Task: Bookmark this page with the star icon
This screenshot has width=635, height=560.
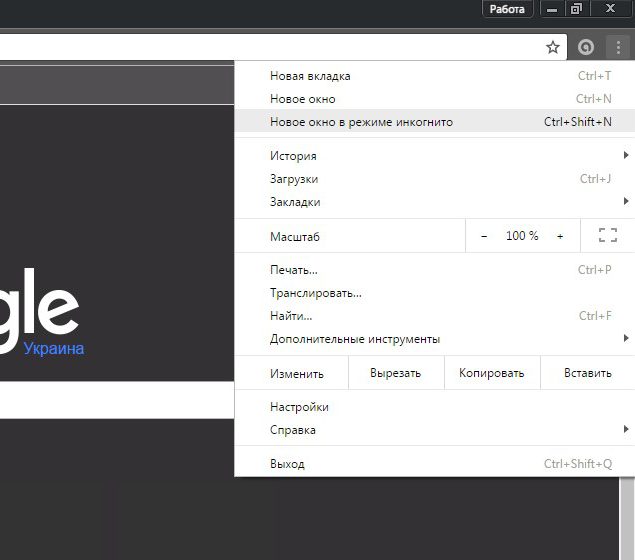Action: coord(553,47)
